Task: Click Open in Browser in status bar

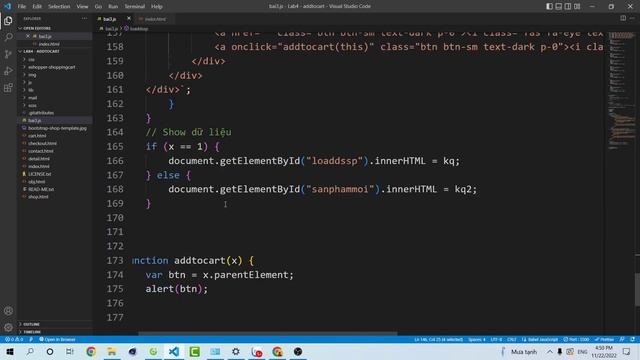Action: [57, 339]
